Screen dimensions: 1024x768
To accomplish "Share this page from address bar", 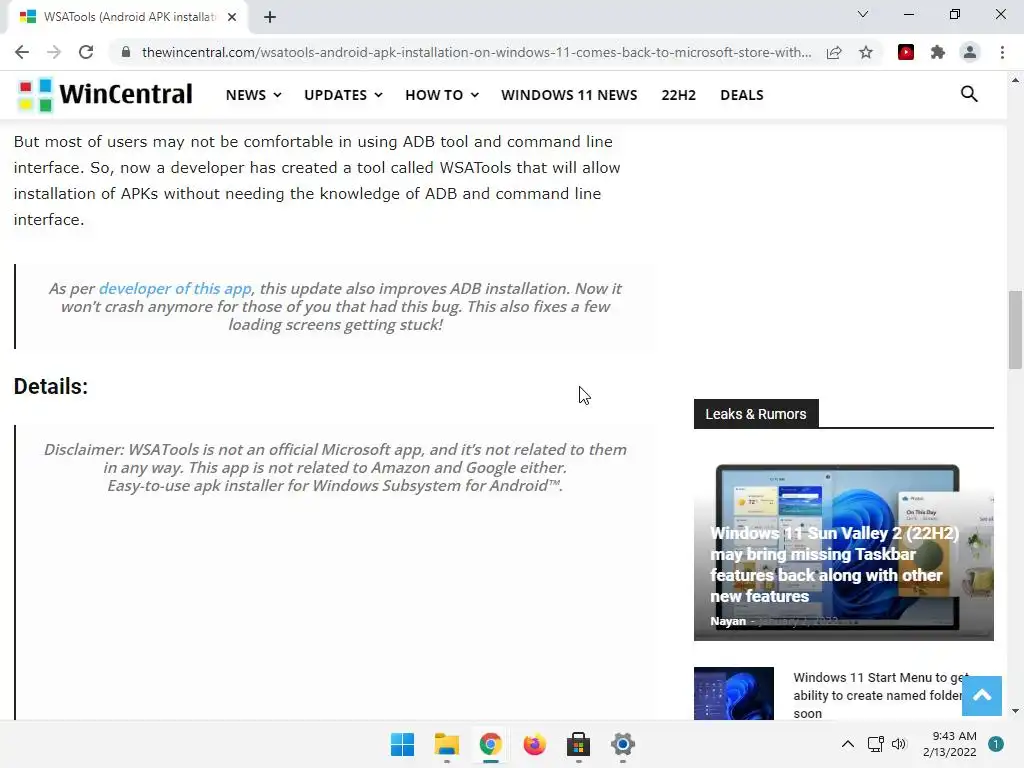I will 834,52.
